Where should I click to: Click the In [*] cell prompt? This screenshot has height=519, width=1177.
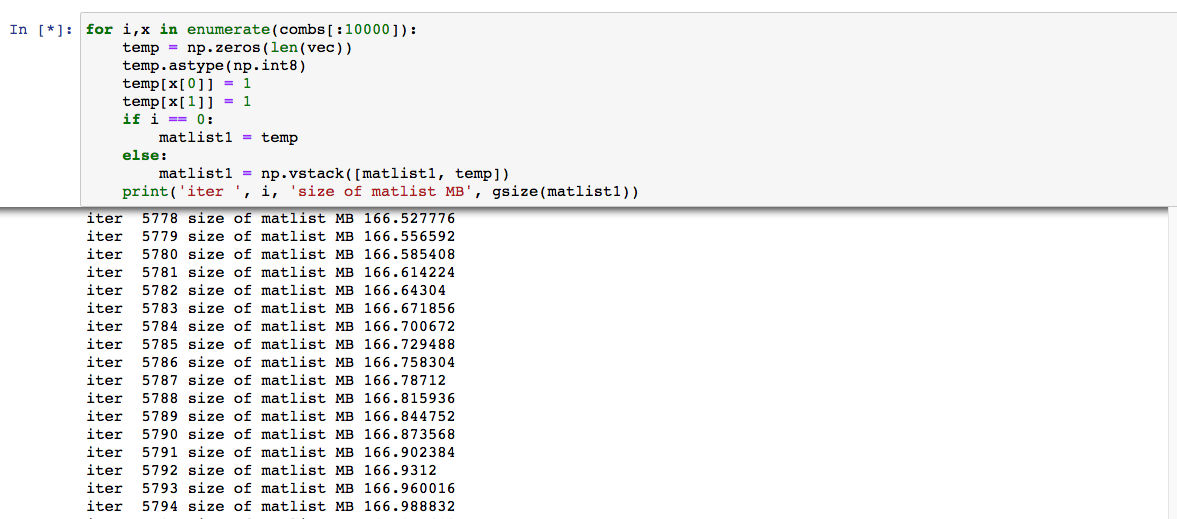[x=42, y=30]
